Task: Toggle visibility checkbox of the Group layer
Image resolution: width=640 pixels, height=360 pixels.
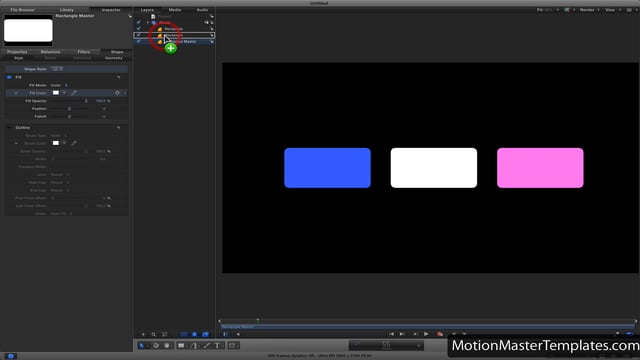Action: tap(139, 22)
